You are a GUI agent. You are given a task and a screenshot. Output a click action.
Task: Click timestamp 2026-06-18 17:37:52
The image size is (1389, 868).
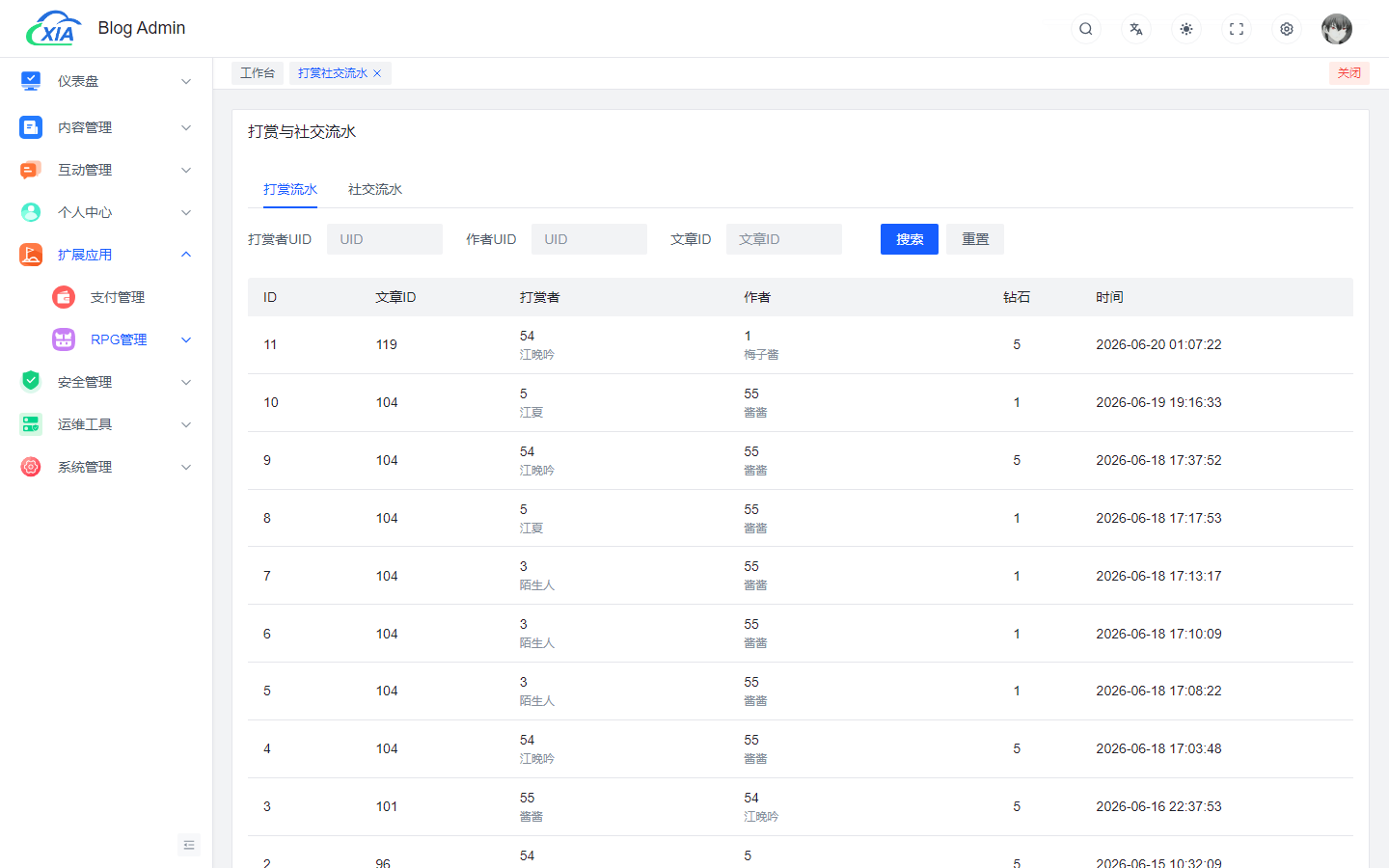[1158, 460]
